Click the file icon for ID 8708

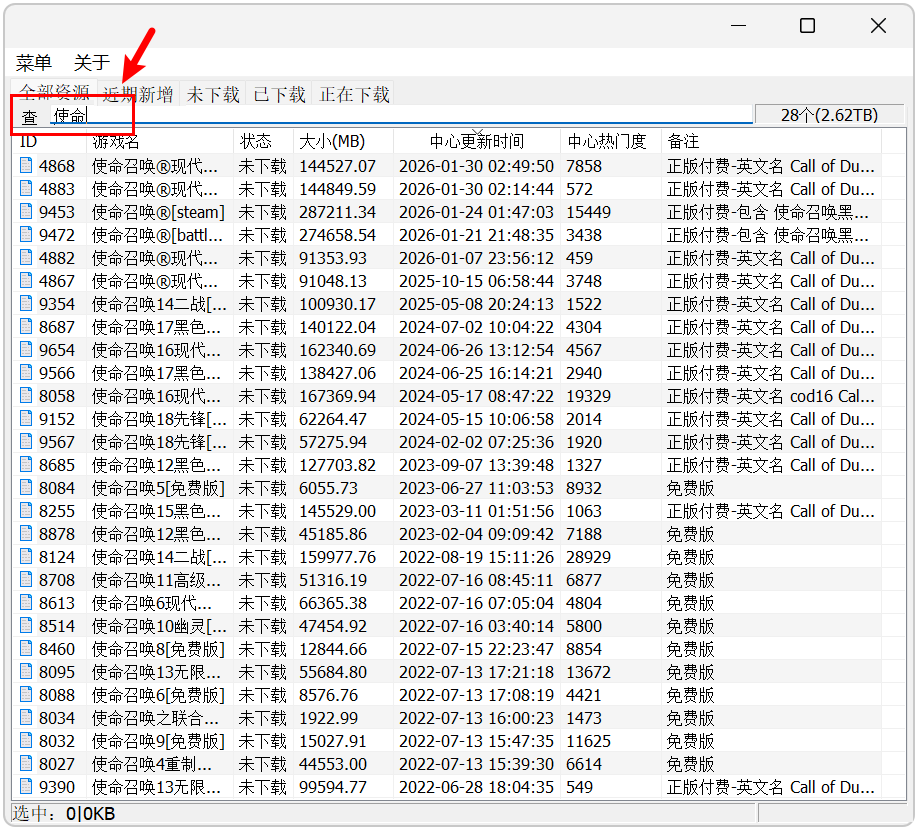coord(26,580)
